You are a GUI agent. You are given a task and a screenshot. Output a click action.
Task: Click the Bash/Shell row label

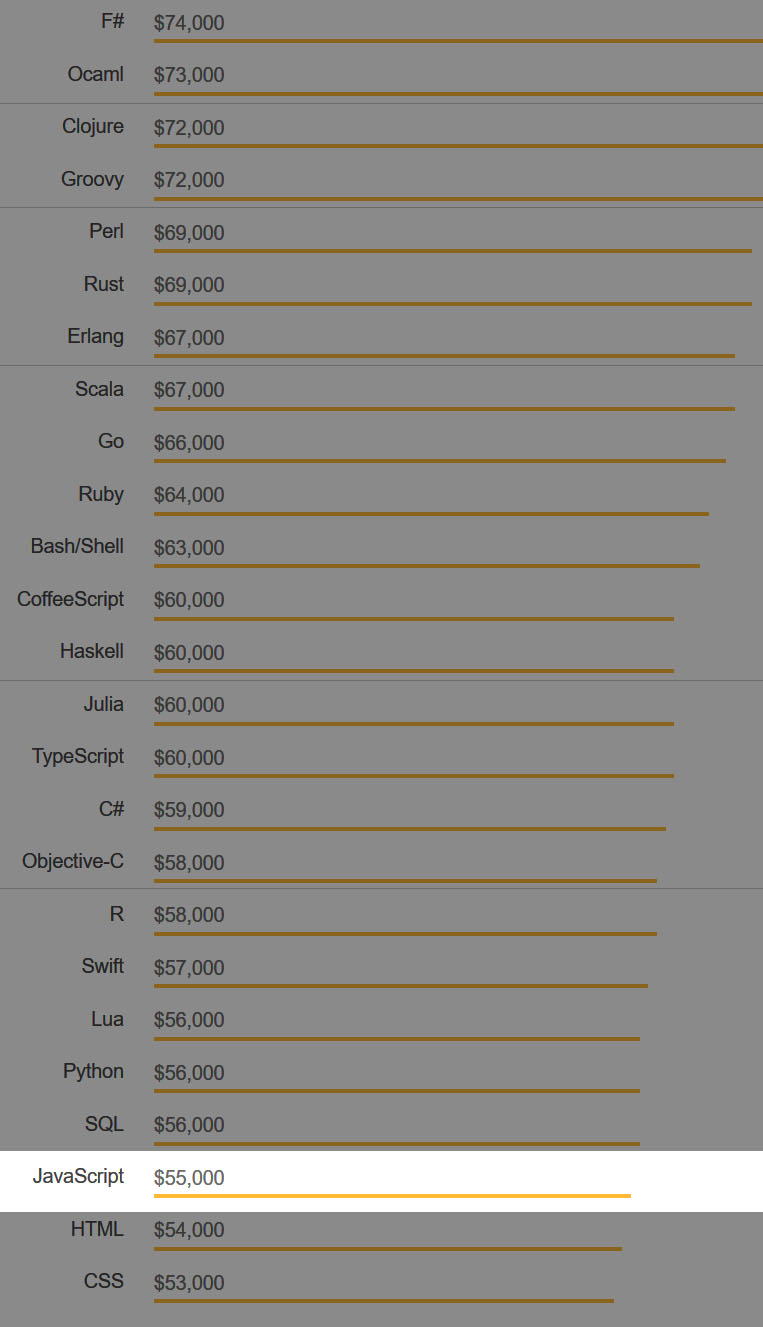pyautogui.click(x=77, y=546)
